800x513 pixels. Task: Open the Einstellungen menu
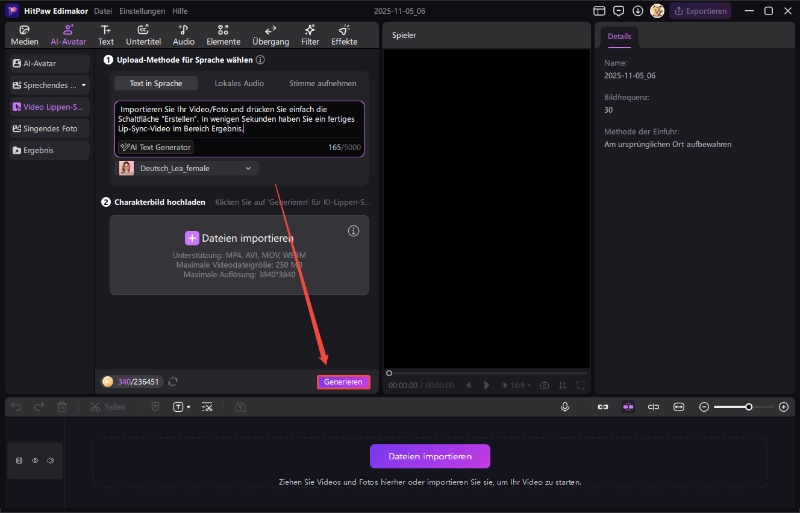pos(141,11)
